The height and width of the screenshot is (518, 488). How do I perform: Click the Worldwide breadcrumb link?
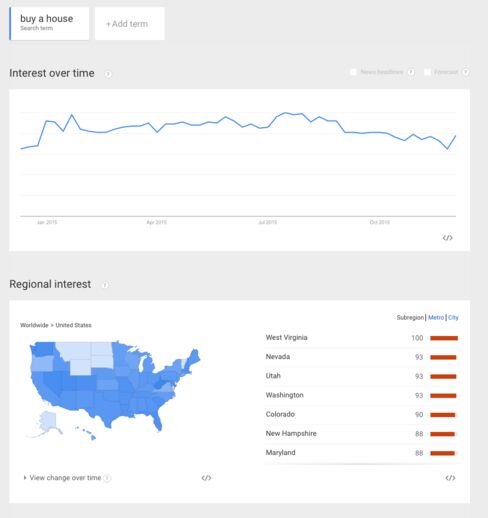tap(34, 325)
